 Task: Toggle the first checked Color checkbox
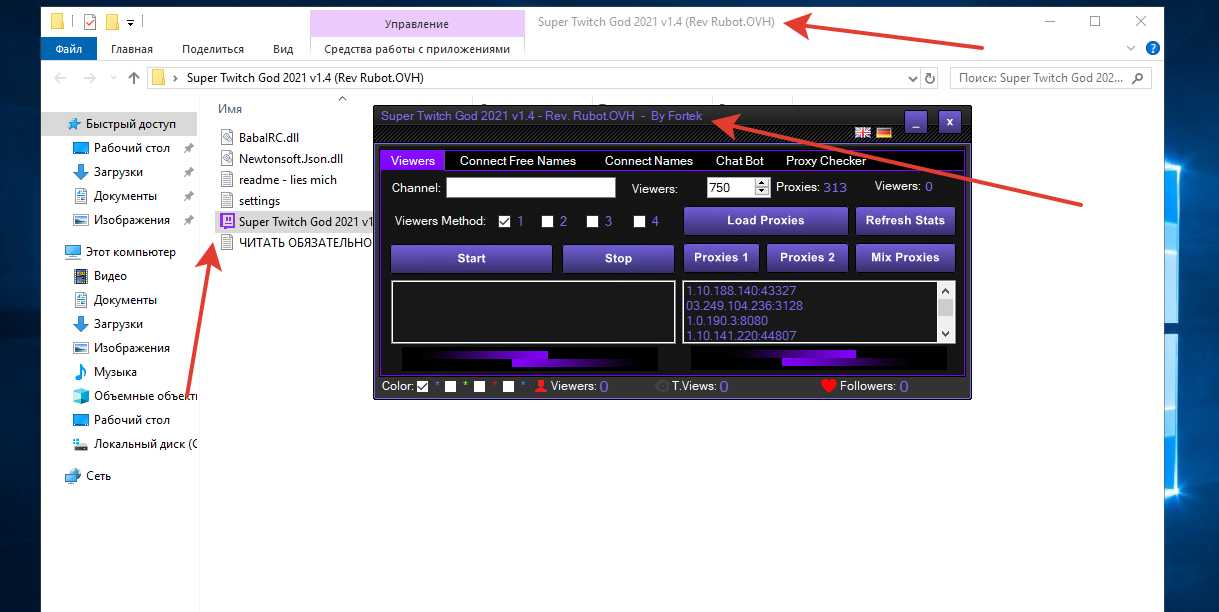tap(422, 386)
